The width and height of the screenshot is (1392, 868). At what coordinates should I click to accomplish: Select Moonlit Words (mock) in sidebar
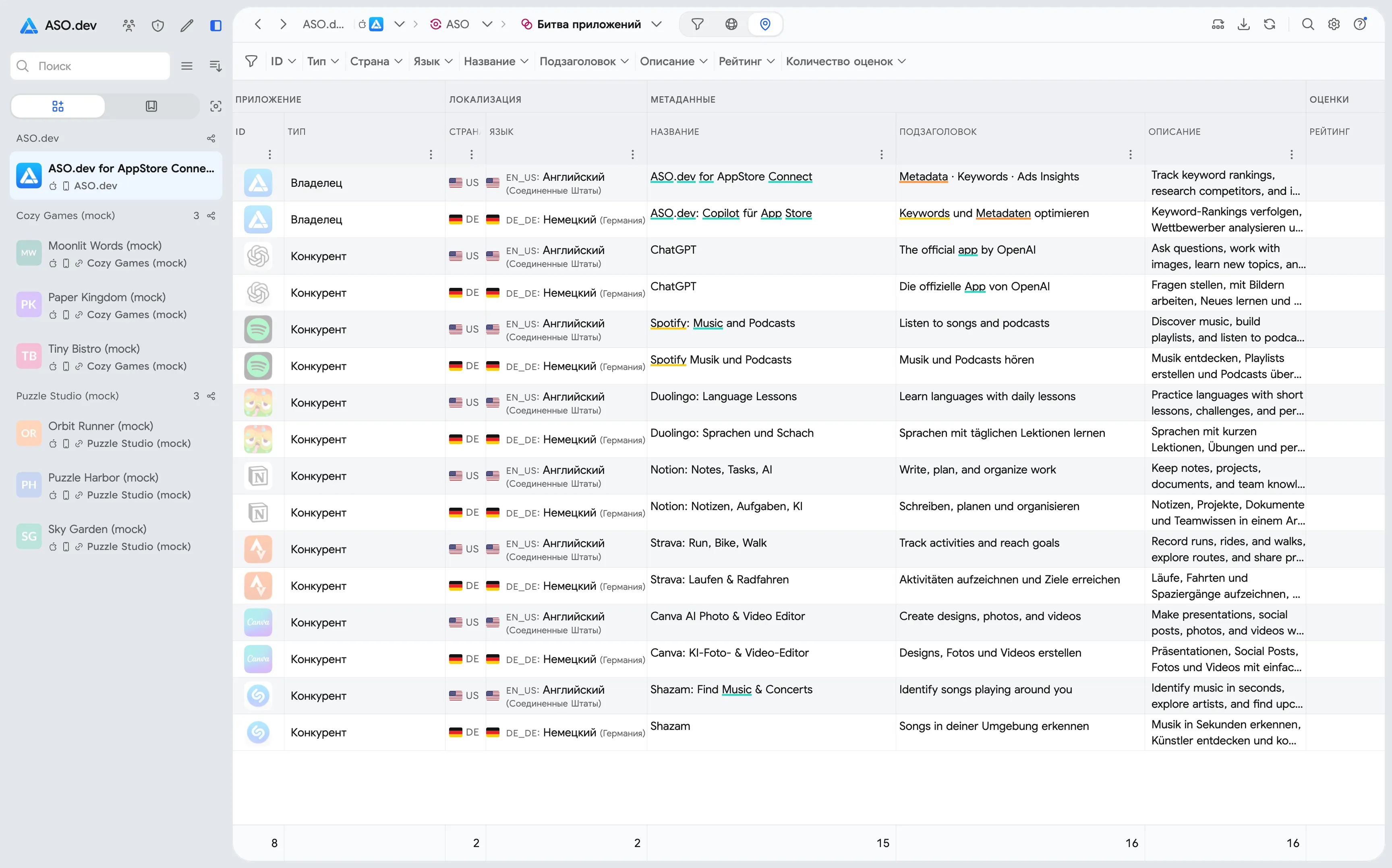(116, 254)
